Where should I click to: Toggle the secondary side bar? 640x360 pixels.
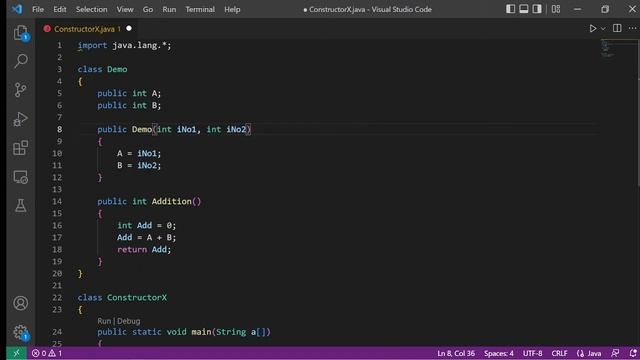[537, 9]
